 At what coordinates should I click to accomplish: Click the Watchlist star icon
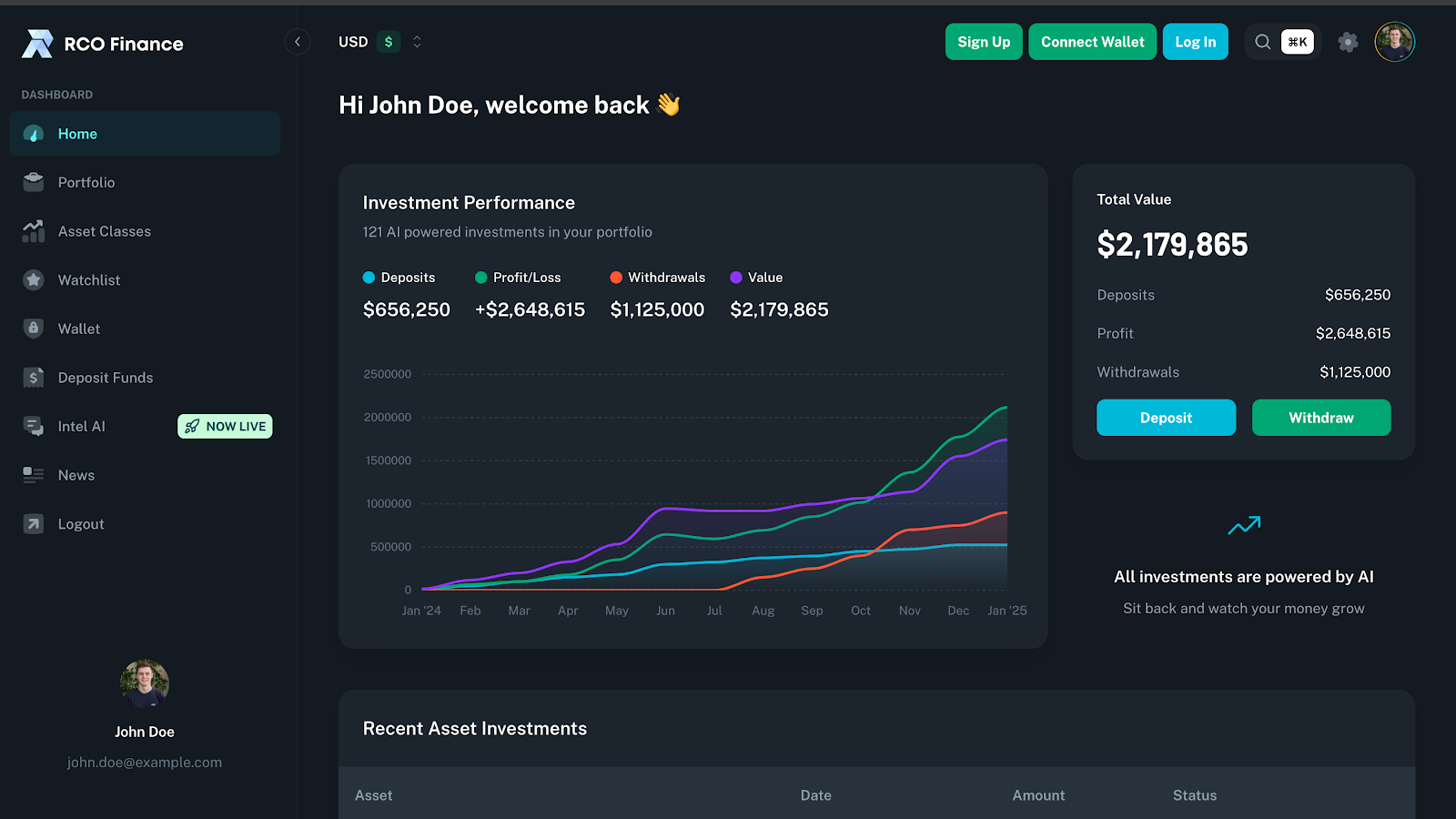coord(34,280)
